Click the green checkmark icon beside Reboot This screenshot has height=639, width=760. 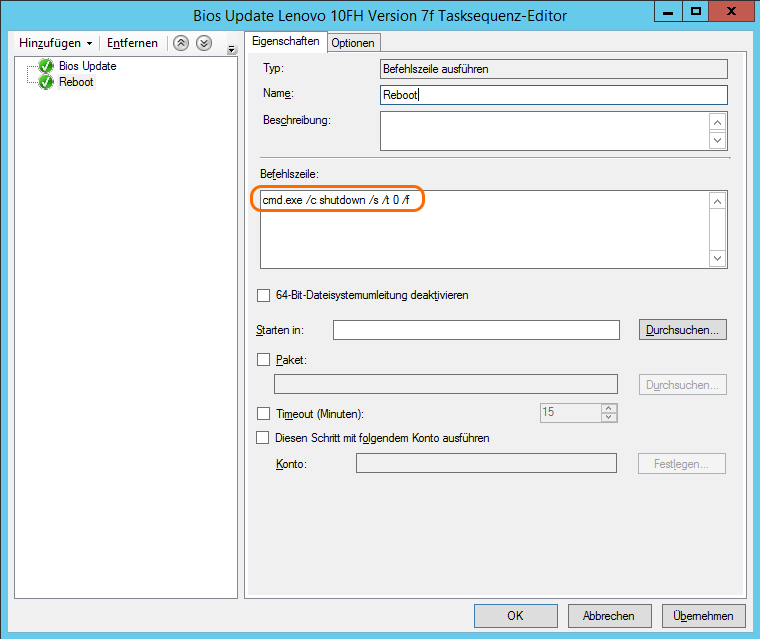pyautogui.click(x=46, y=82)
